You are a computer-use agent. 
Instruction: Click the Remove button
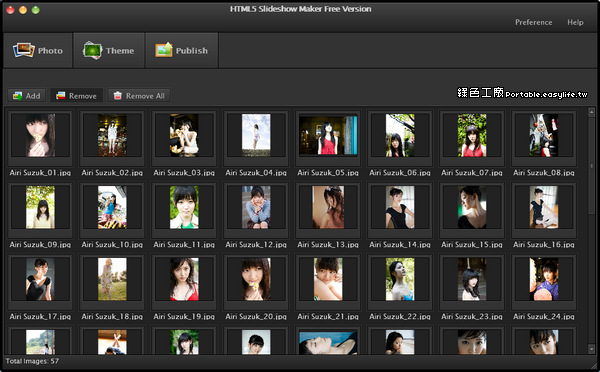pos(77,96)
